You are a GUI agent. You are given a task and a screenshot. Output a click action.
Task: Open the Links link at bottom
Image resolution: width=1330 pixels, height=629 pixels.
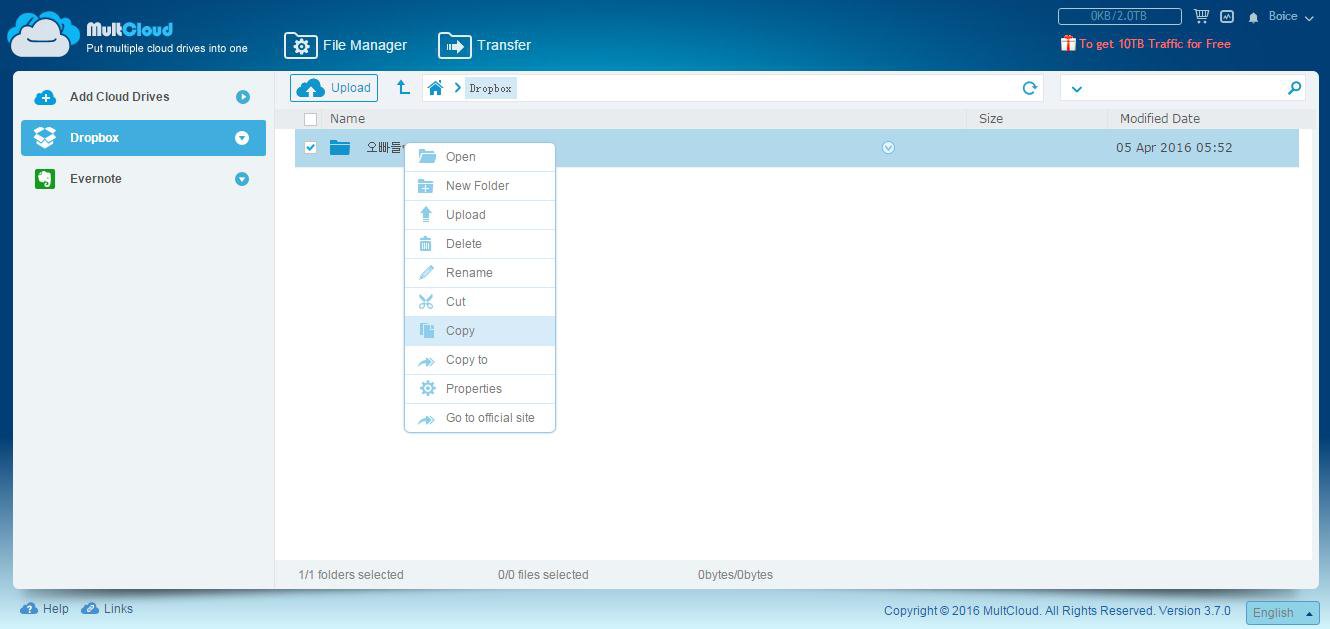(x=107, y=608)
